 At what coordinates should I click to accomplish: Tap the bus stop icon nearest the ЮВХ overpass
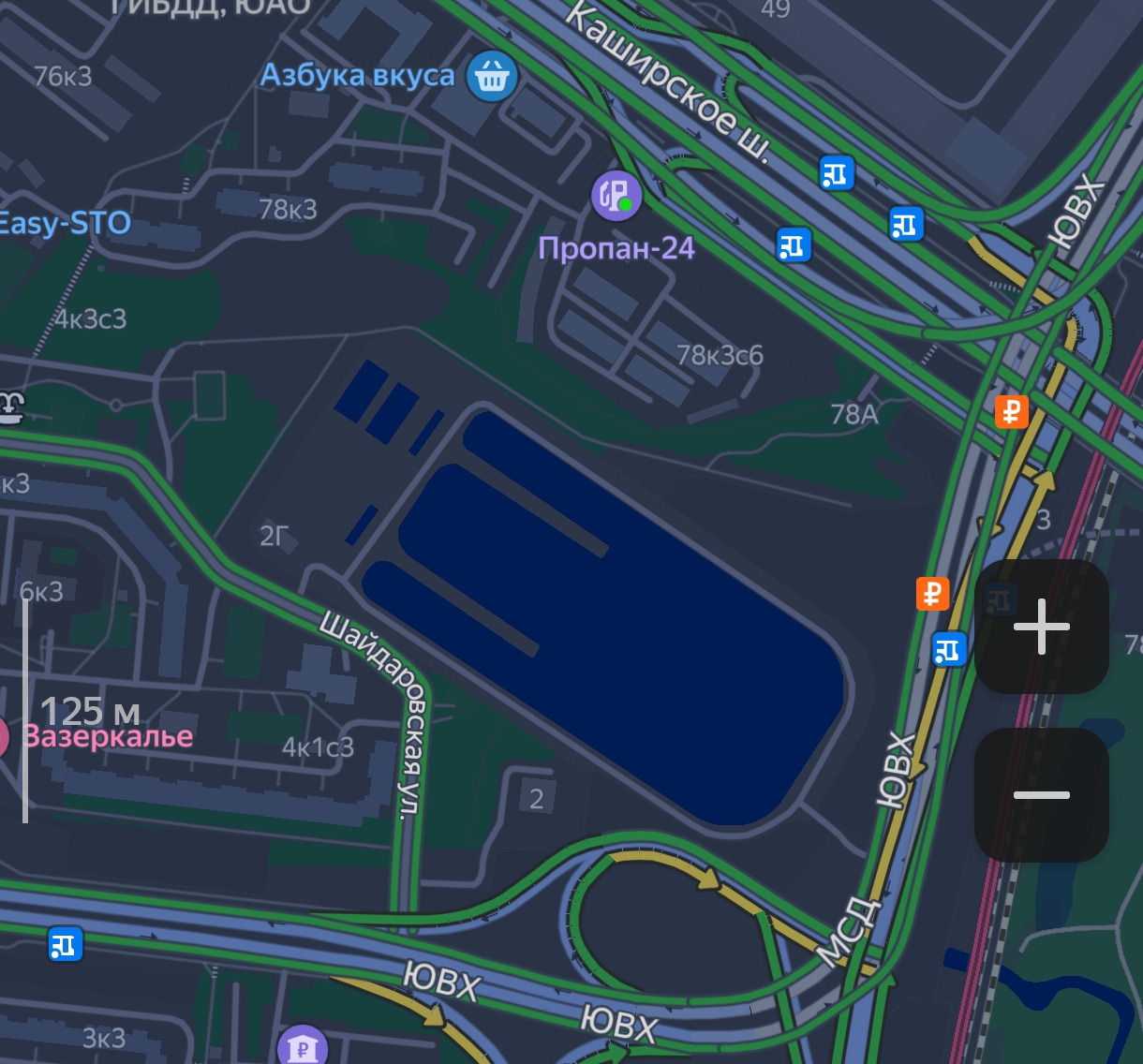point(906,224)
